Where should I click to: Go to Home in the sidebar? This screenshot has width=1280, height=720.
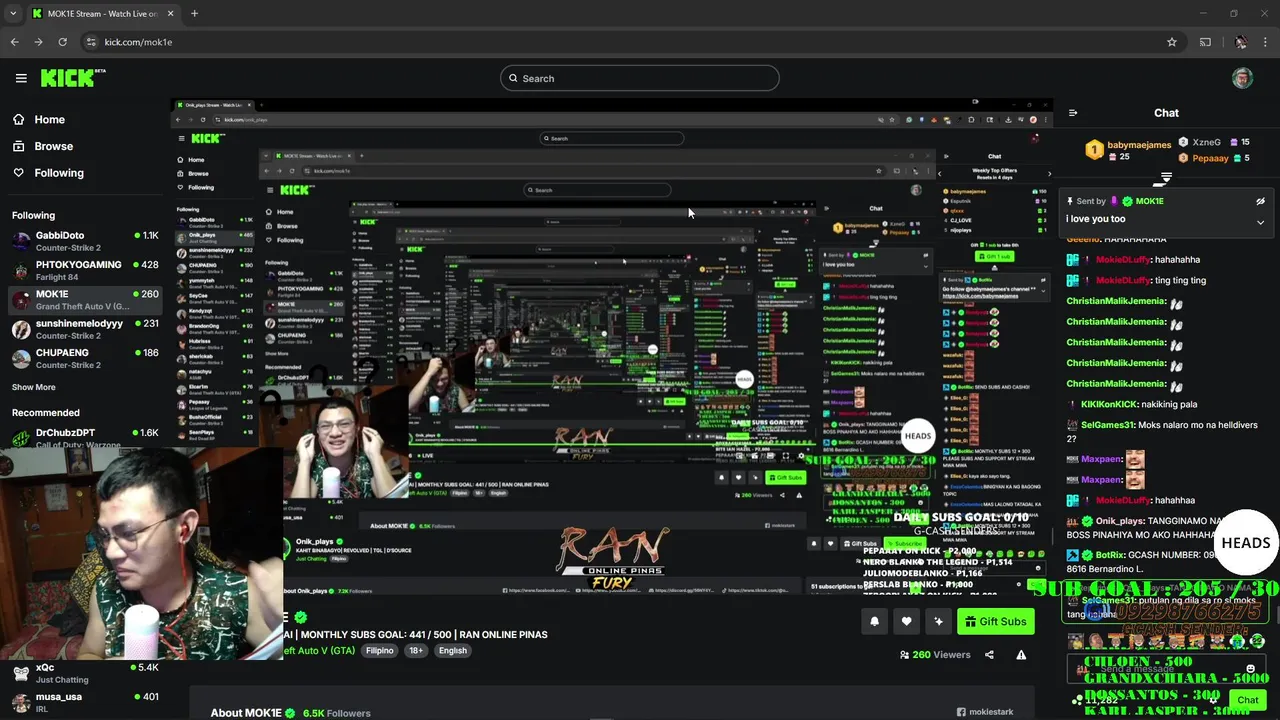click(x=38, y=119)
